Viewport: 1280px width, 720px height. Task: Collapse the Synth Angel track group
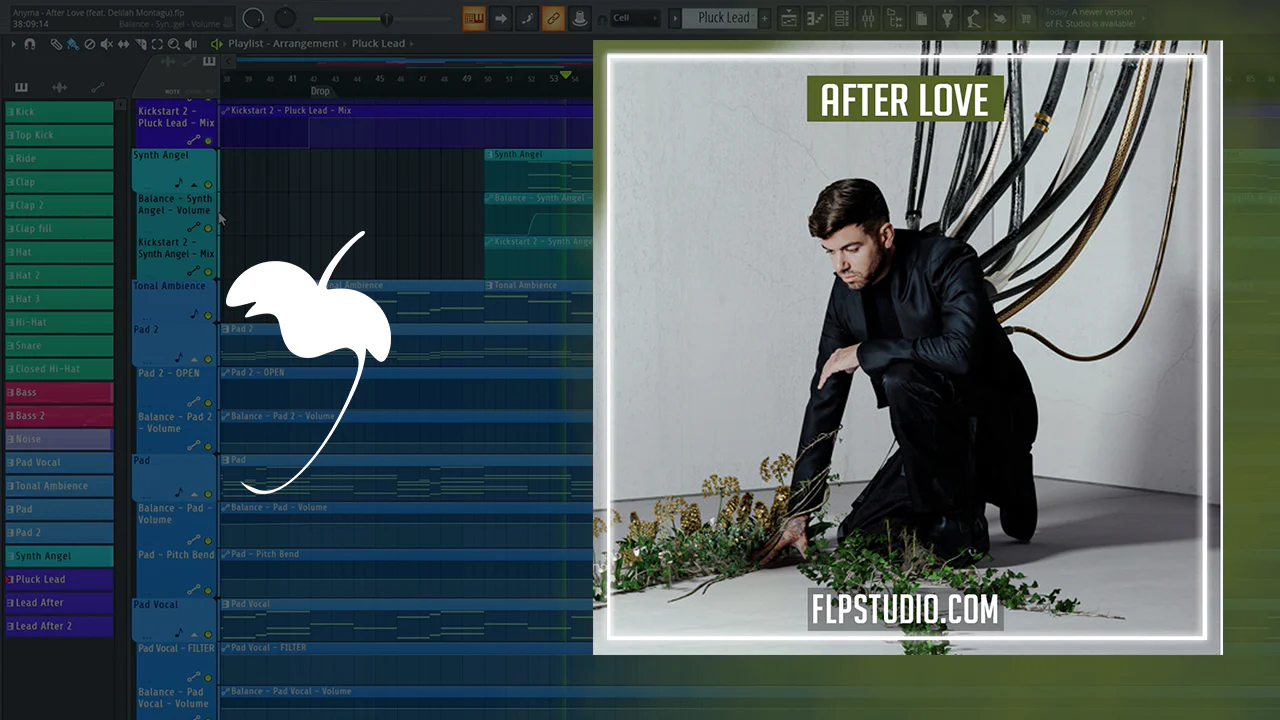pos(194,184)
